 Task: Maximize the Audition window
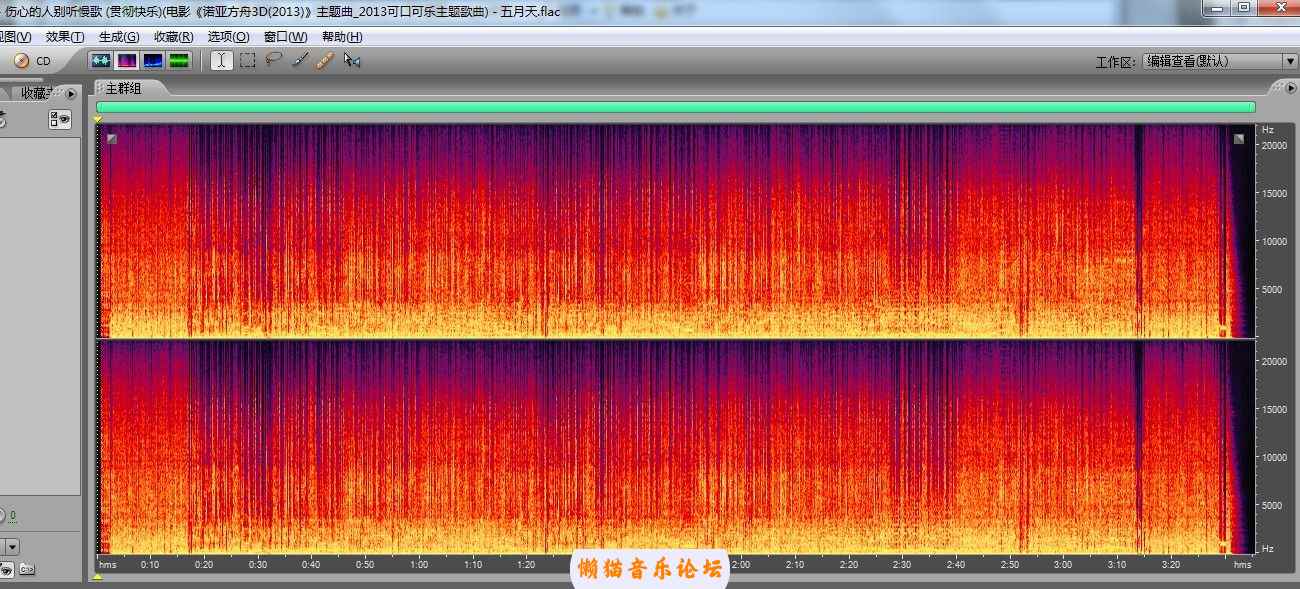click(1243, 7)
